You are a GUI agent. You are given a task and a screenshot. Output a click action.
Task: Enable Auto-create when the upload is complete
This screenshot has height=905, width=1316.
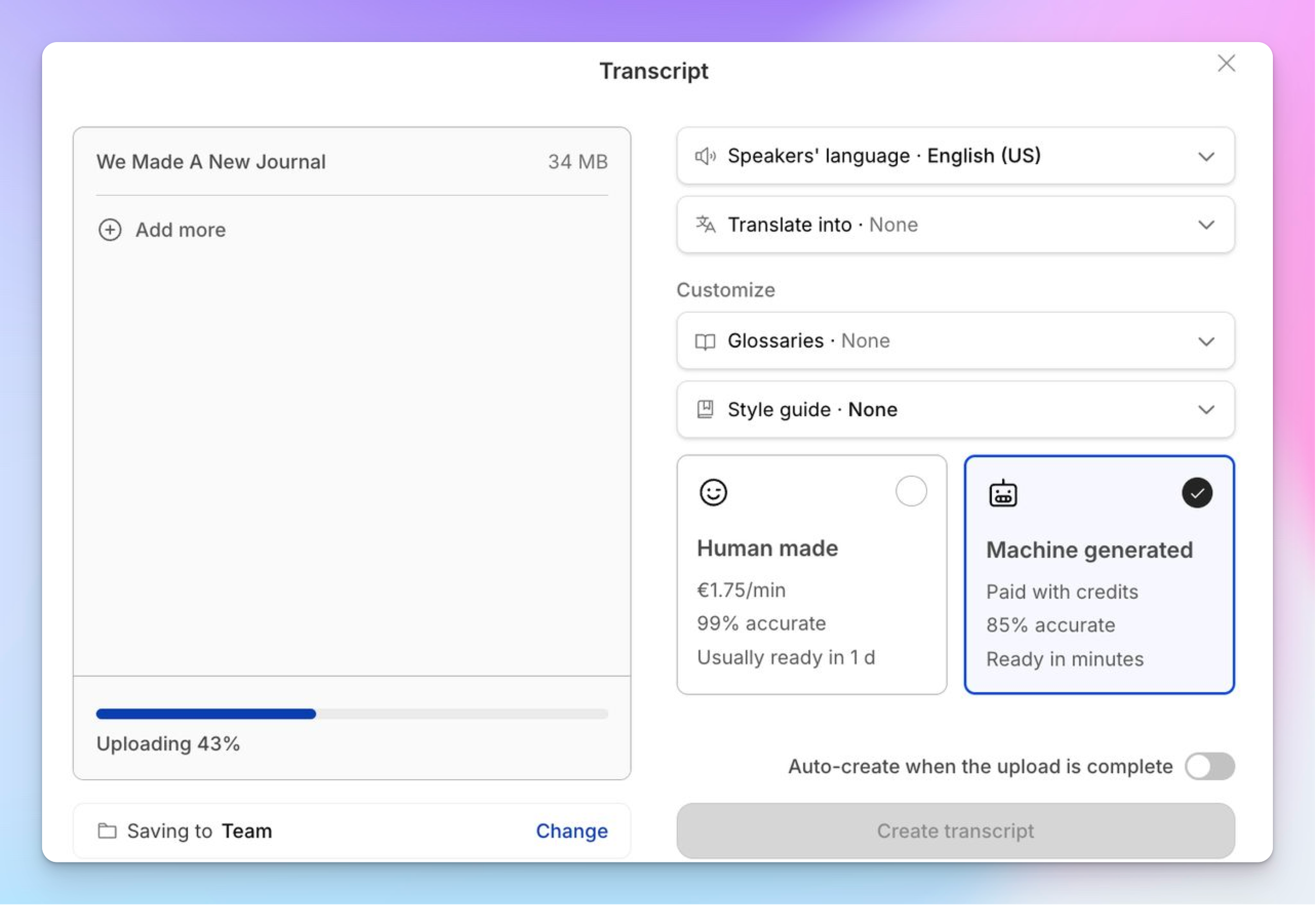point(1209,766)
